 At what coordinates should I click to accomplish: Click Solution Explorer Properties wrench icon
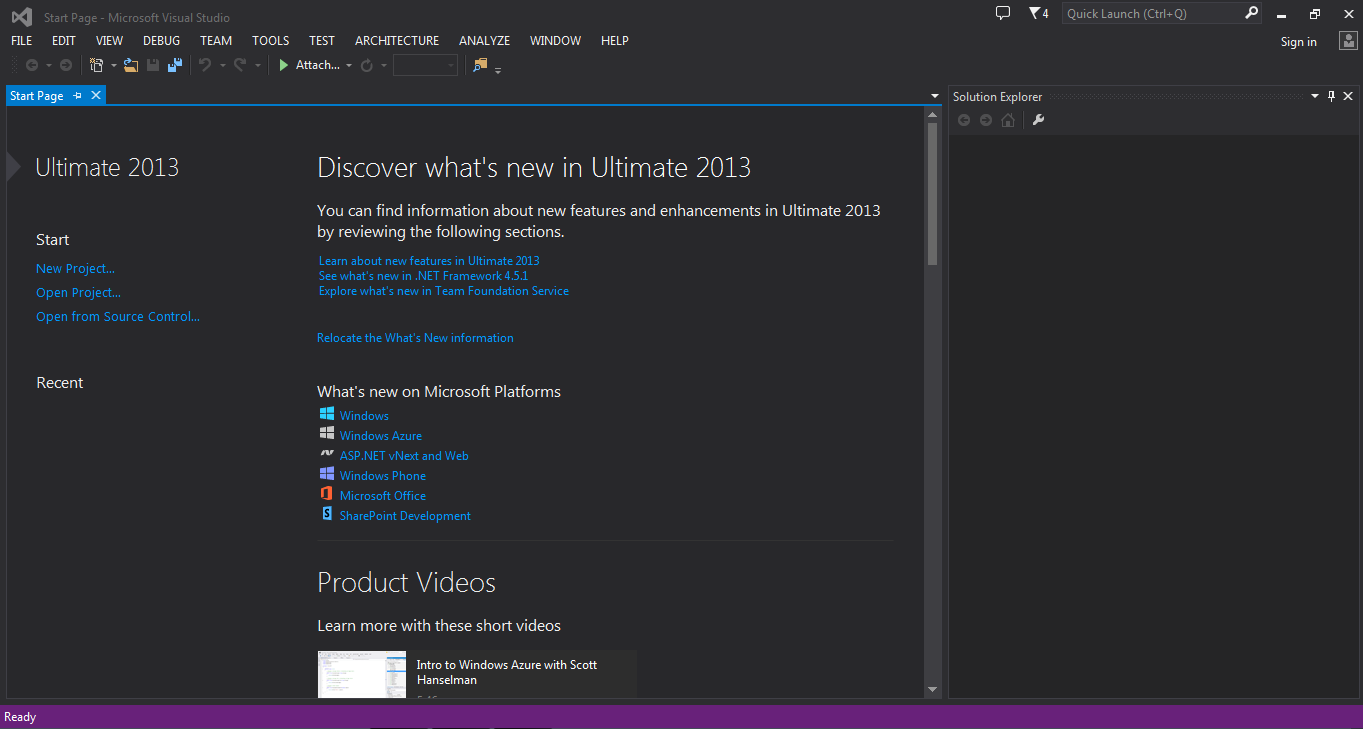pyautogui.click(x=1038, y=120)
